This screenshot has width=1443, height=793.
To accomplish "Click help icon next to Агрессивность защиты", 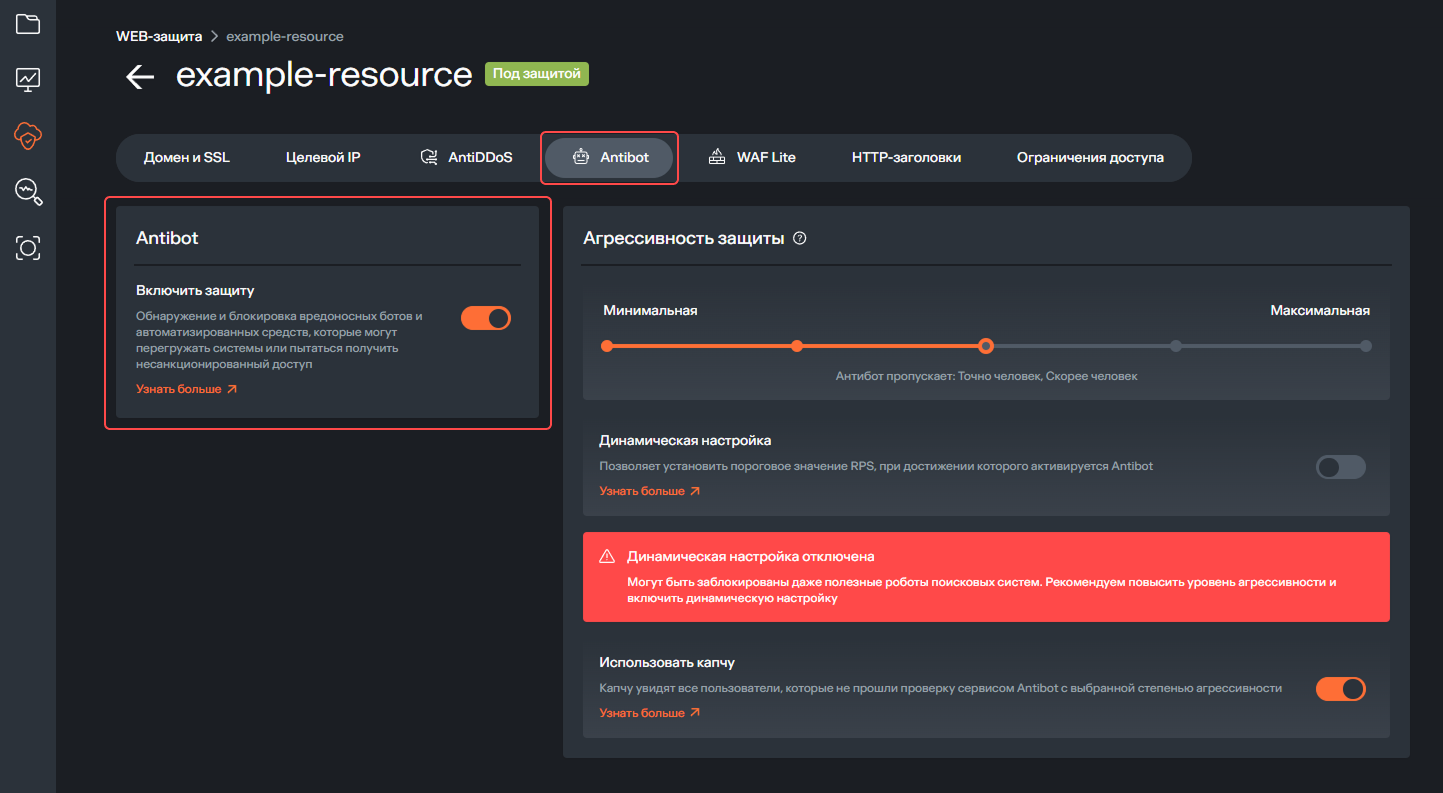I will [x=799, y=239].
